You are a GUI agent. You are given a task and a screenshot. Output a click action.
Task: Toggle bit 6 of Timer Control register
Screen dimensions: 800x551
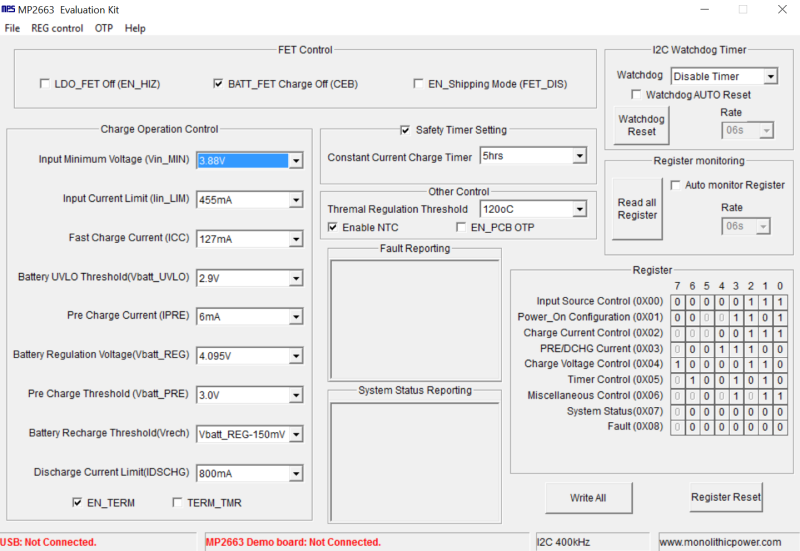coord(692,380)
